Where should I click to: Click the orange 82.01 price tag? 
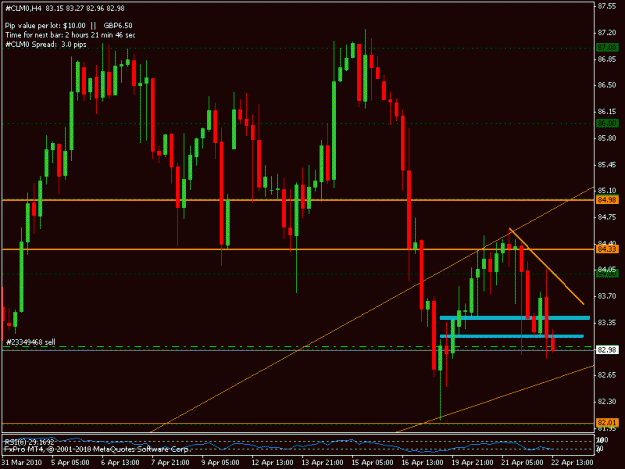pyautogui.click(x=607, y=422)
